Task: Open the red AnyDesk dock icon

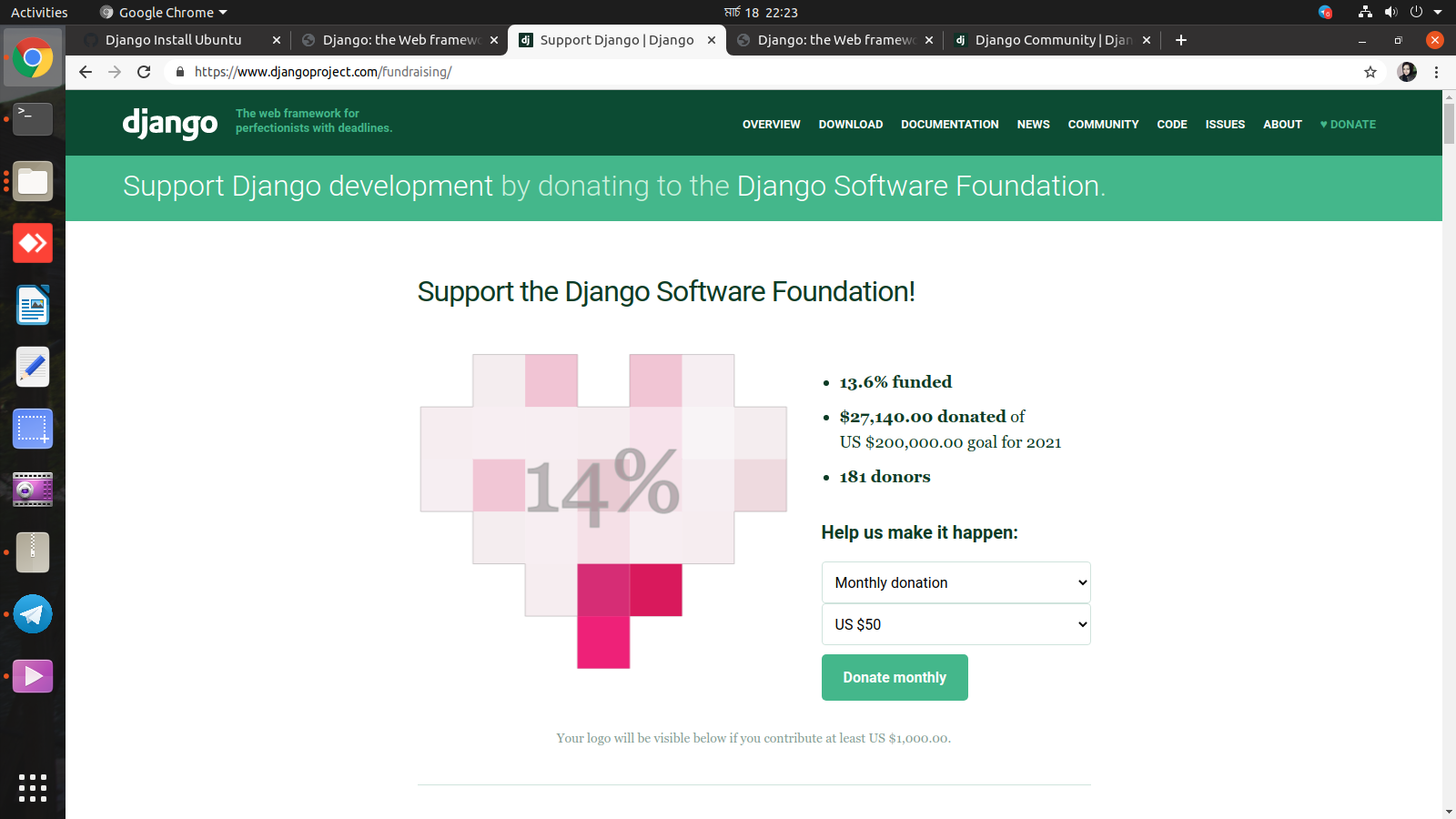Action: click(x=33, y=243)
